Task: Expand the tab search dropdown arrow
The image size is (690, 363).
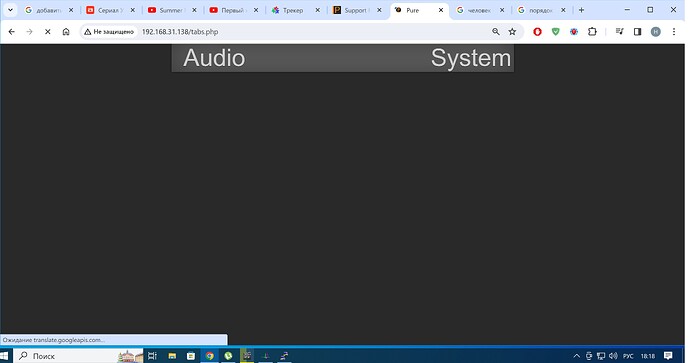Action: (x=10, y=10)
